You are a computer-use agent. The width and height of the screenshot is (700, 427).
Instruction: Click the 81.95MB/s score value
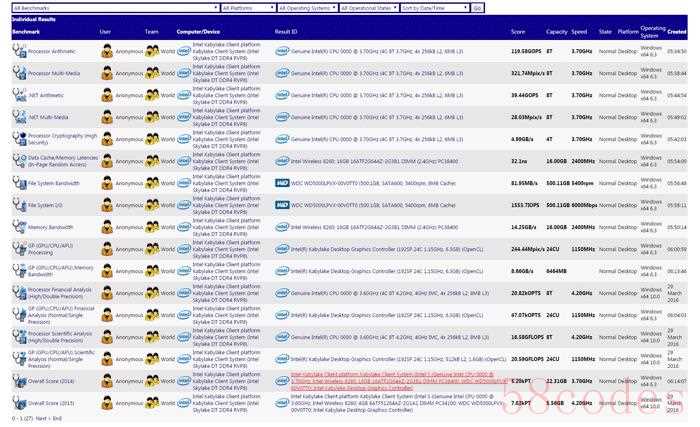tap(524, 183)
